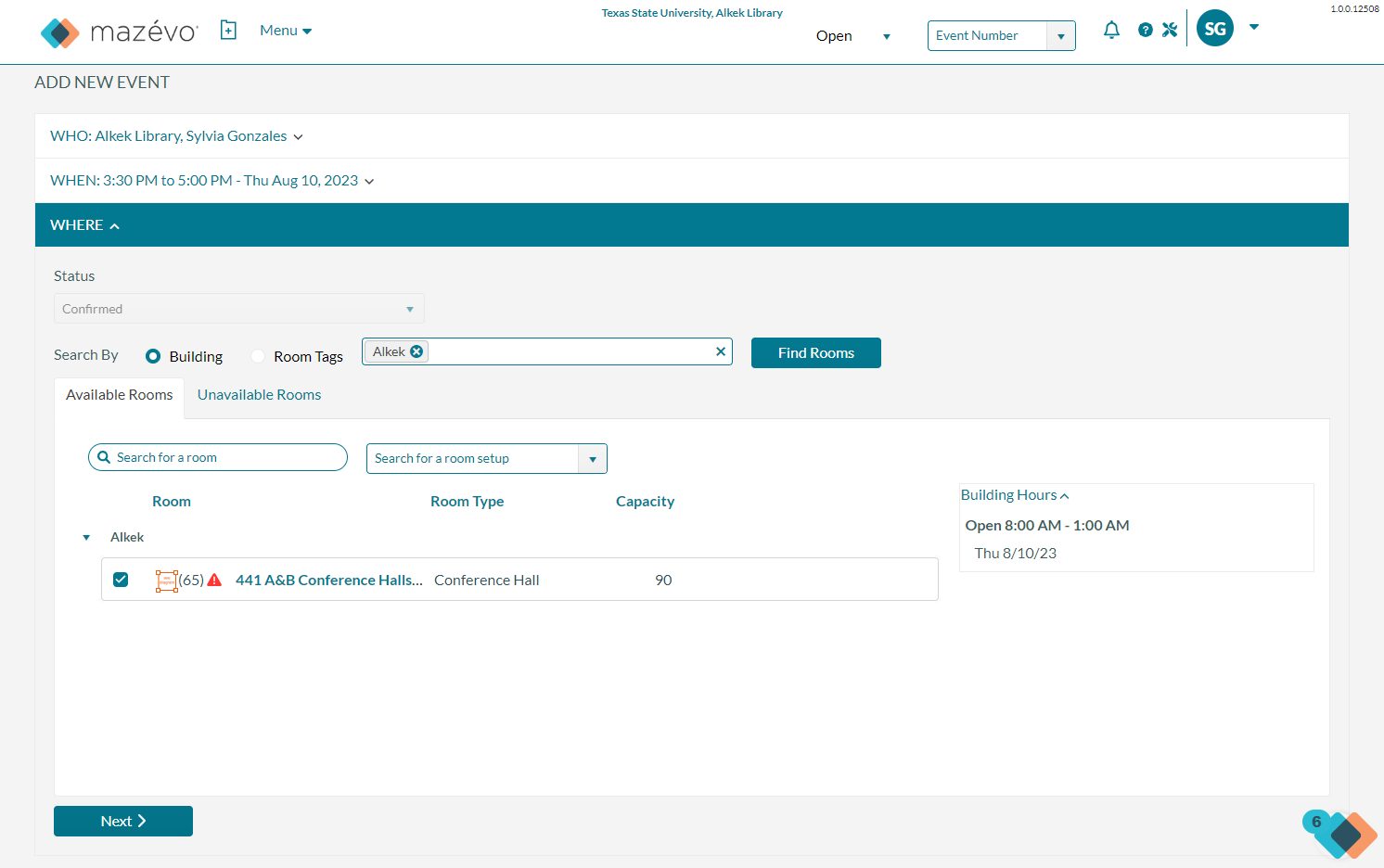Open the Menu dropdown
The width and height of the screenshot is (1384, 868).
(x=286, y=31)
